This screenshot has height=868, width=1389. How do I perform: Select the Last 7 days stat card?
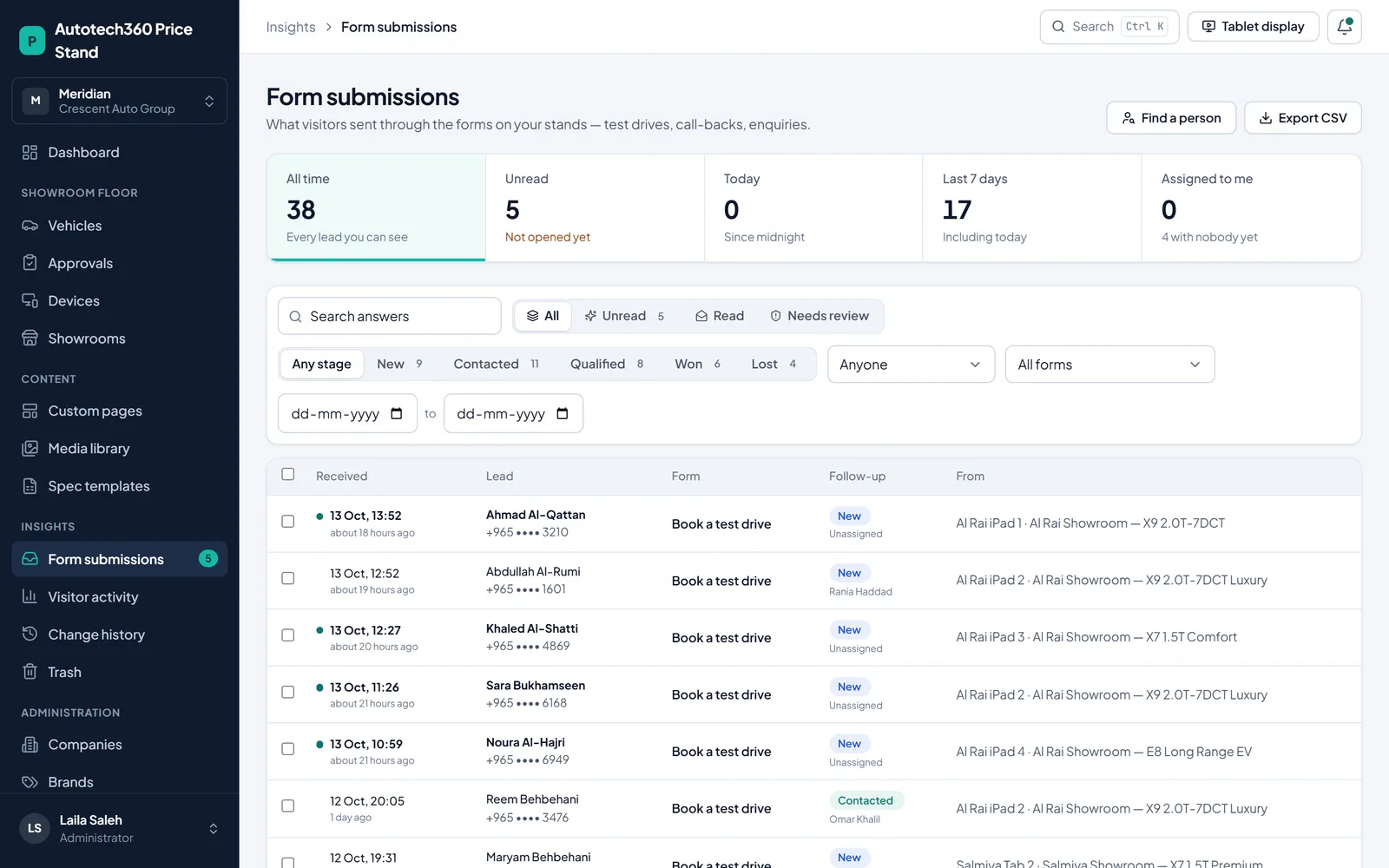[x=1032, y=208]
